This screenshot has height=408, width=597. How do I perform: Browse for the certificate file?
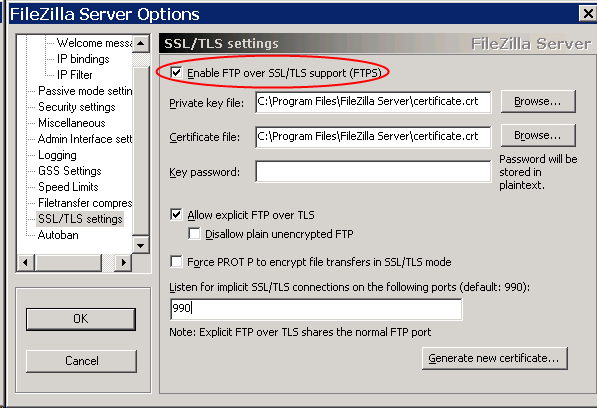tap(538, 135)
